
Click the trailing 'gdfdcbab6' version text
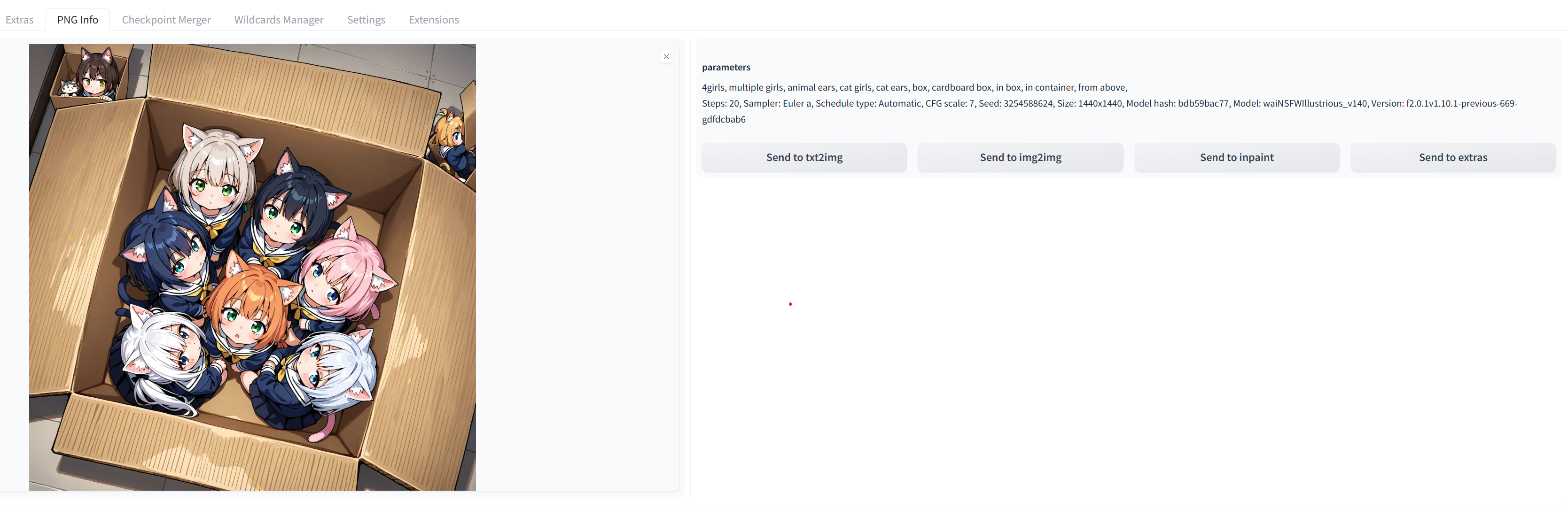723,119
